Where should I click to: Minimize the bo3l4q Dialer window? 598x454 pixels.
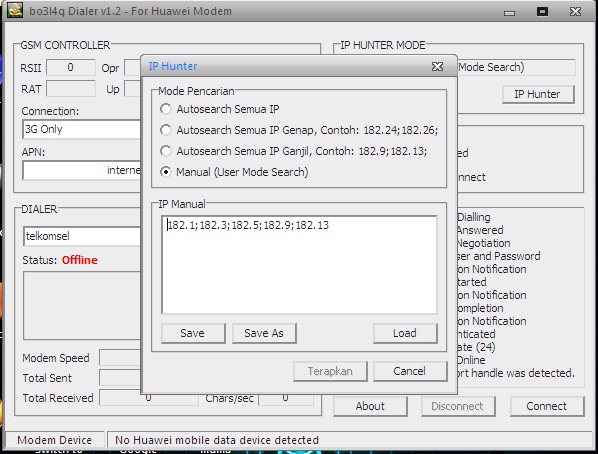509,12
